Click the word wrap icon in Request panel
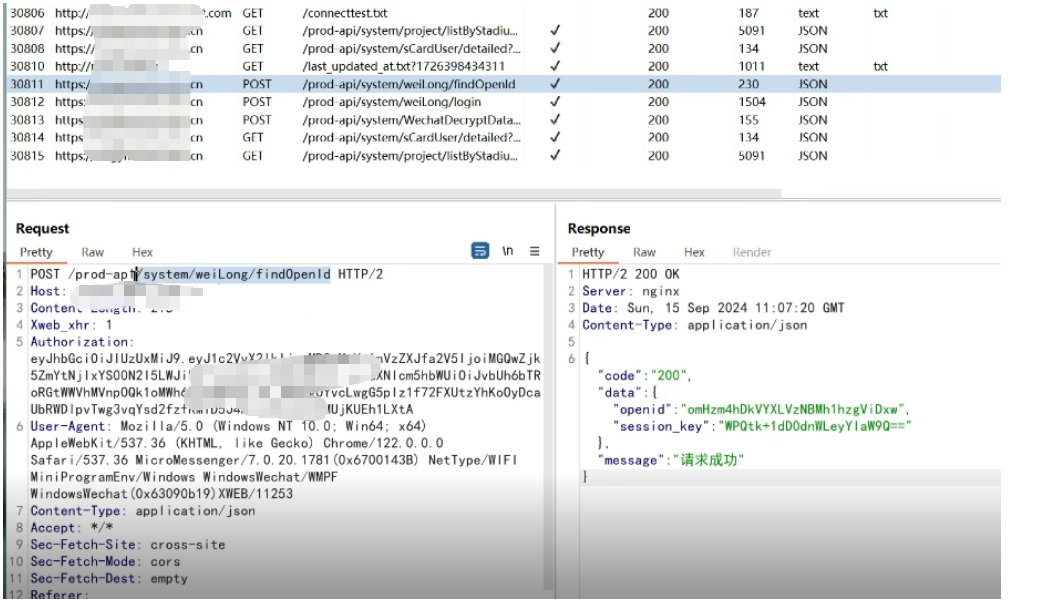This screenshot has width=1045, height=605. [480, 251]
